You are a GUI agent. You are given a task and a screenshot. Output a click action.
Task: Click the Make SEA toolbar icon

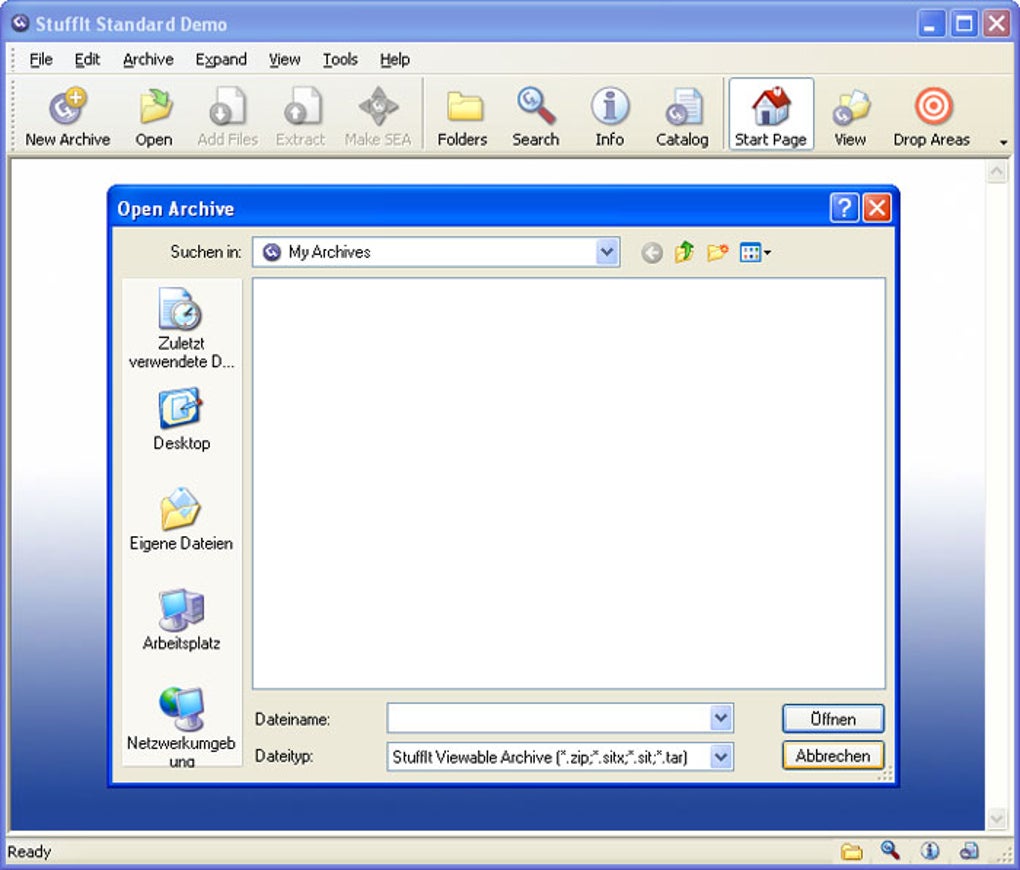[x=378, y=116]
